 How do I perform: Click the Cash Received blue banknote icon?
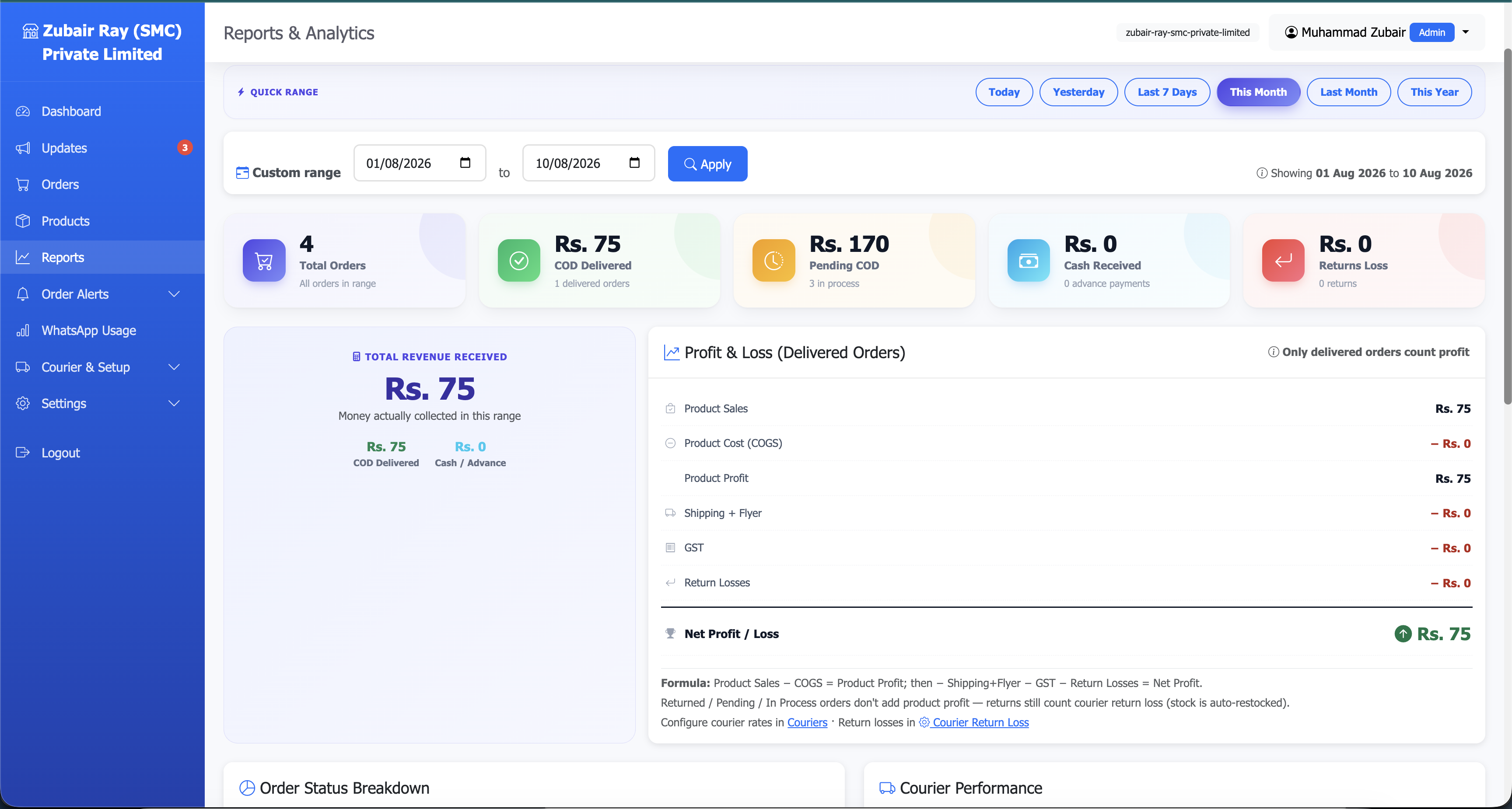coord(1029,261)
